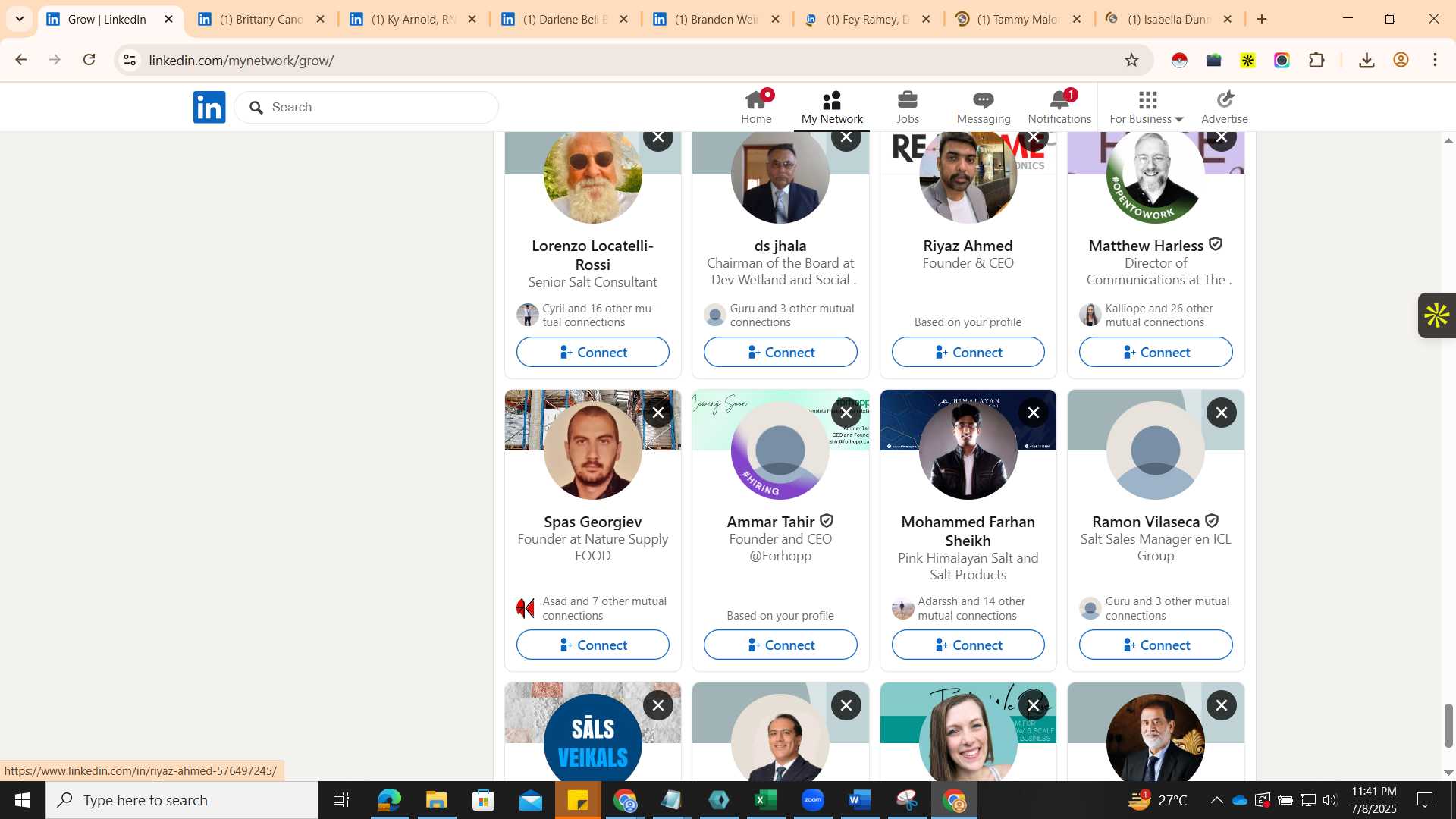Open Matthew Harless profile name link
1456x819 pixels.
1146,246
